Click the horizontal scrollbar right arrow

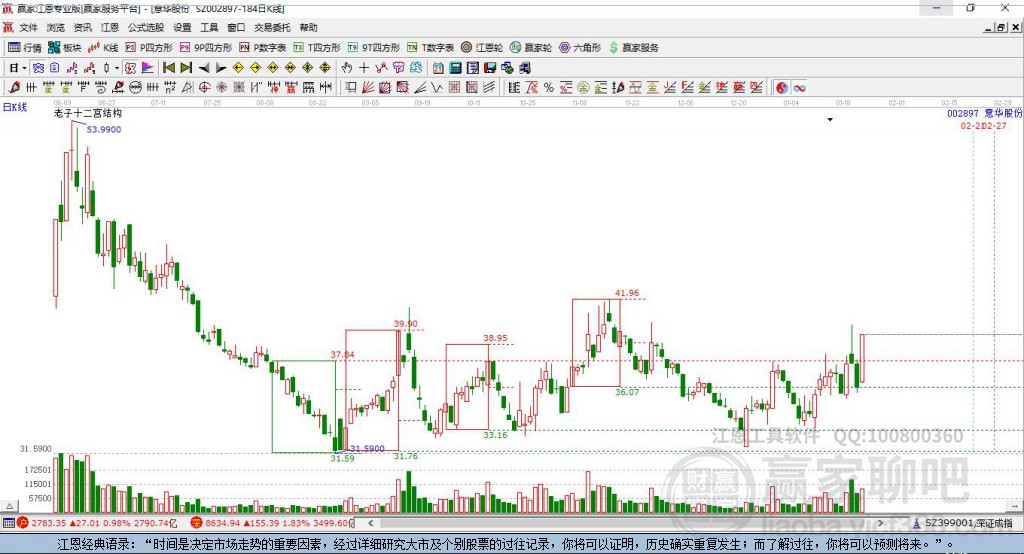pyautogui.click(x=880, y=523)
